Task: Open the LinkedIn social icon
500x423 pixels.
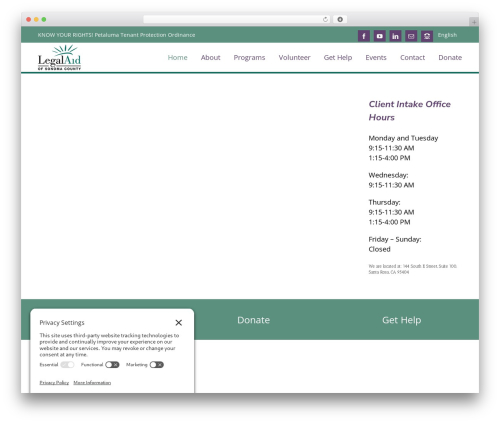Action: pyautogui.click(x=395, y=36)
